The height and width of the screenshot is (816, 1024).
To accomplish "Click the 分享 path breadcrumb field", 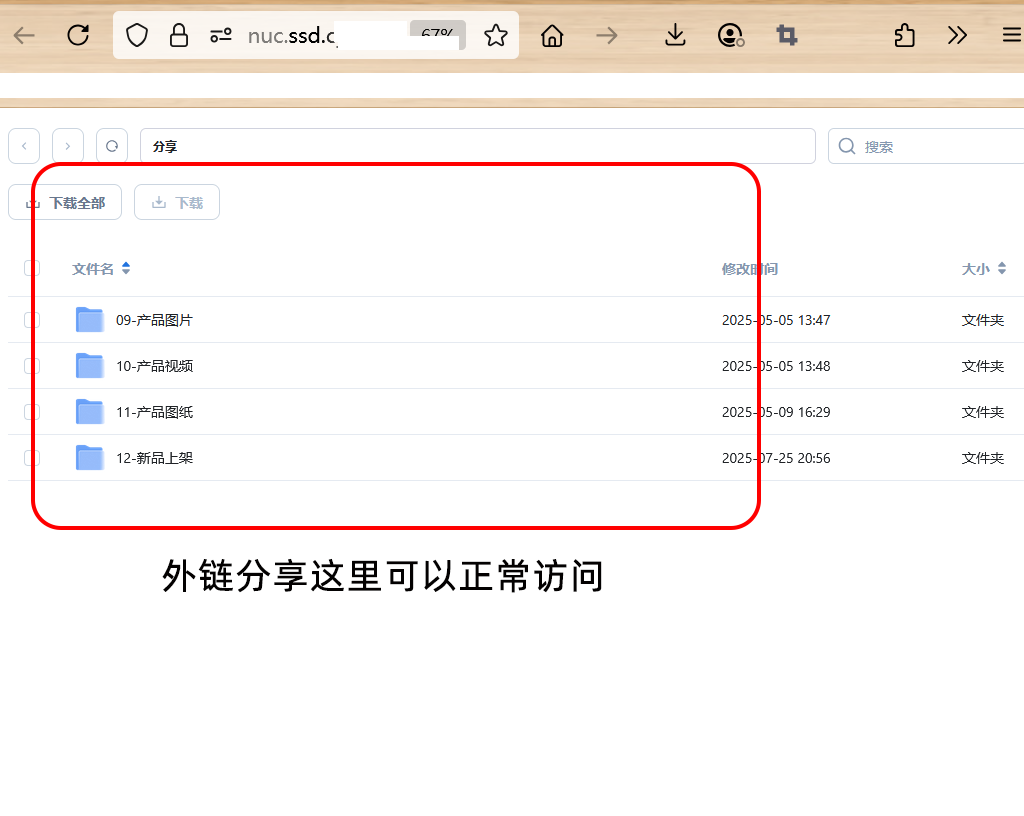I will pyautogui.click(x=477, y=146).
